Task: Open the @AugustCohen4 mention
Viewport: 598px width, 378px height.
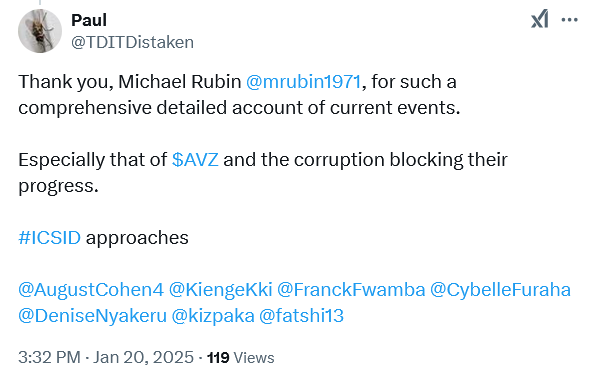Action: point(91,290)
